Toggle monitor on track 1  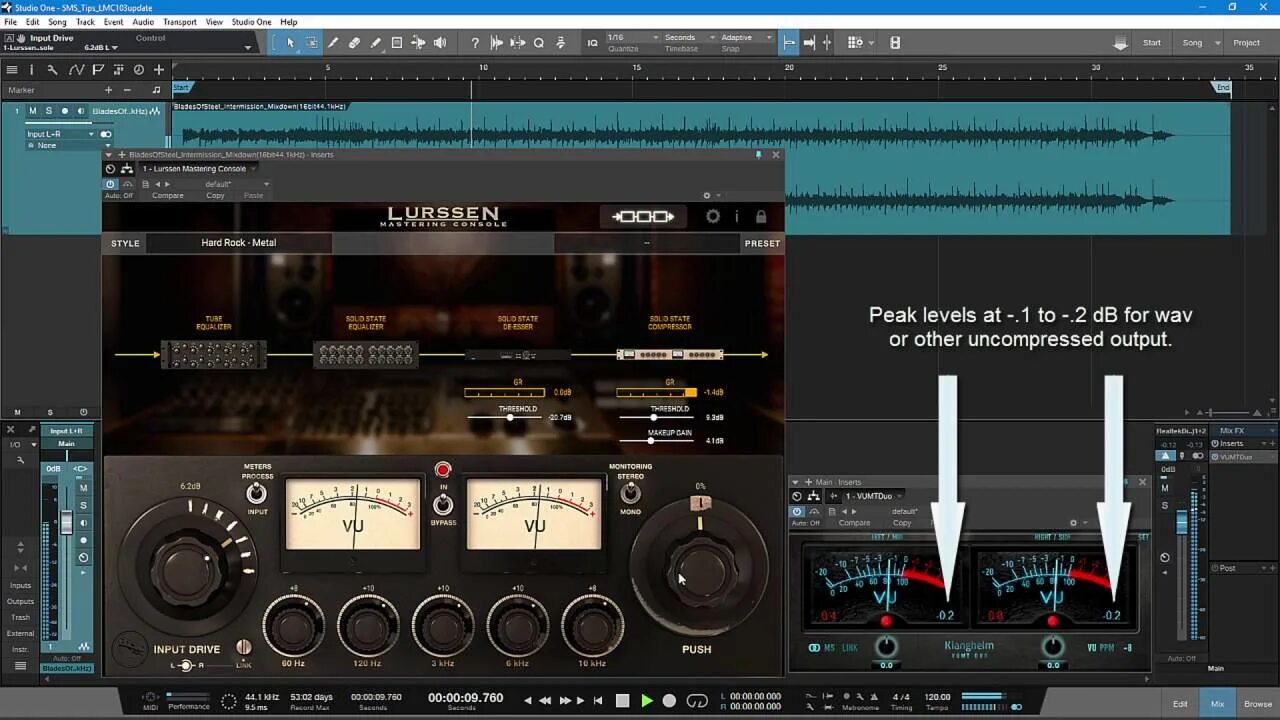pyautogui.click(x=80, y=111)
